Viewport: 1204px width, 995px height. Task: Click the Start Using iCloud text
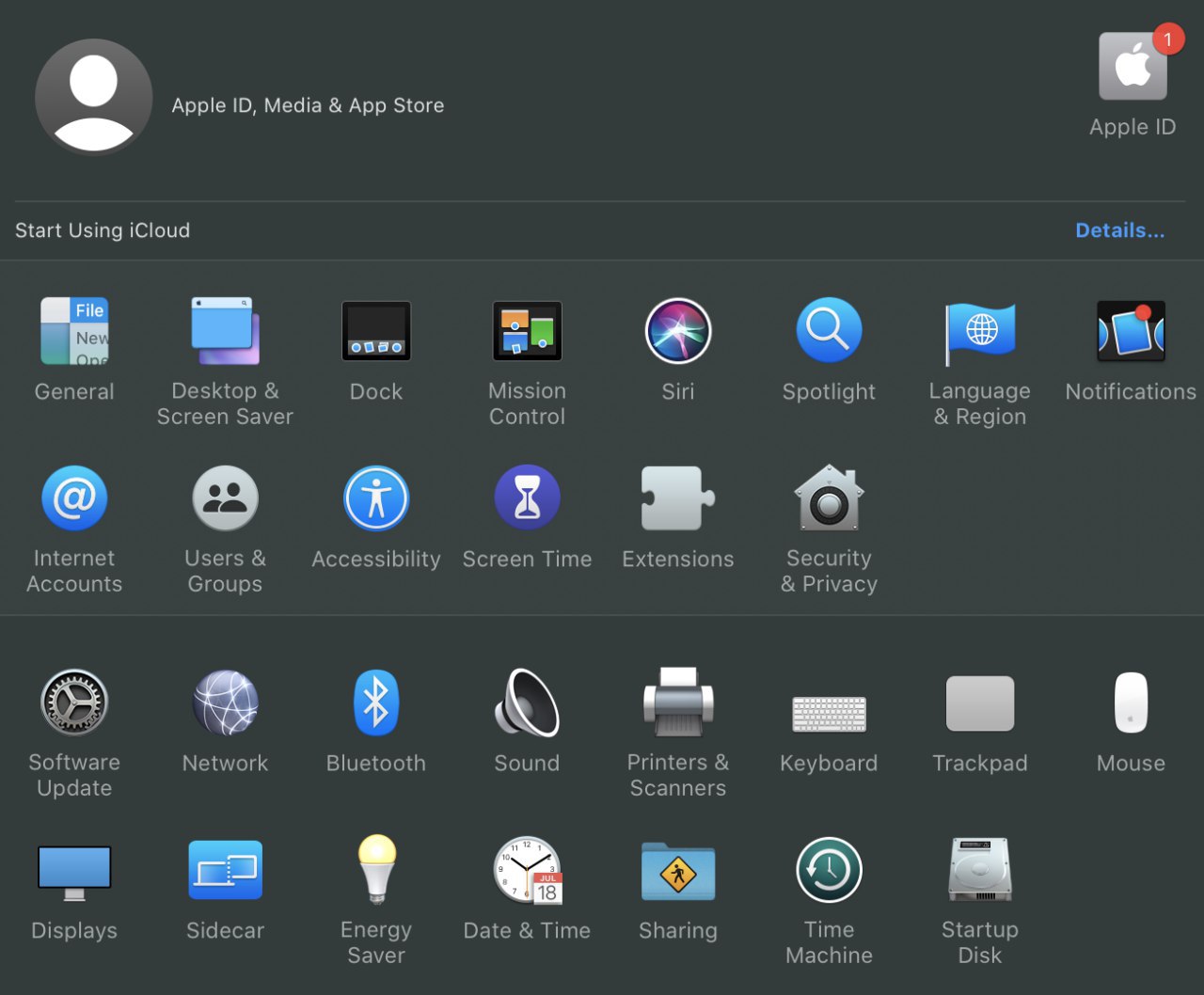103,230
